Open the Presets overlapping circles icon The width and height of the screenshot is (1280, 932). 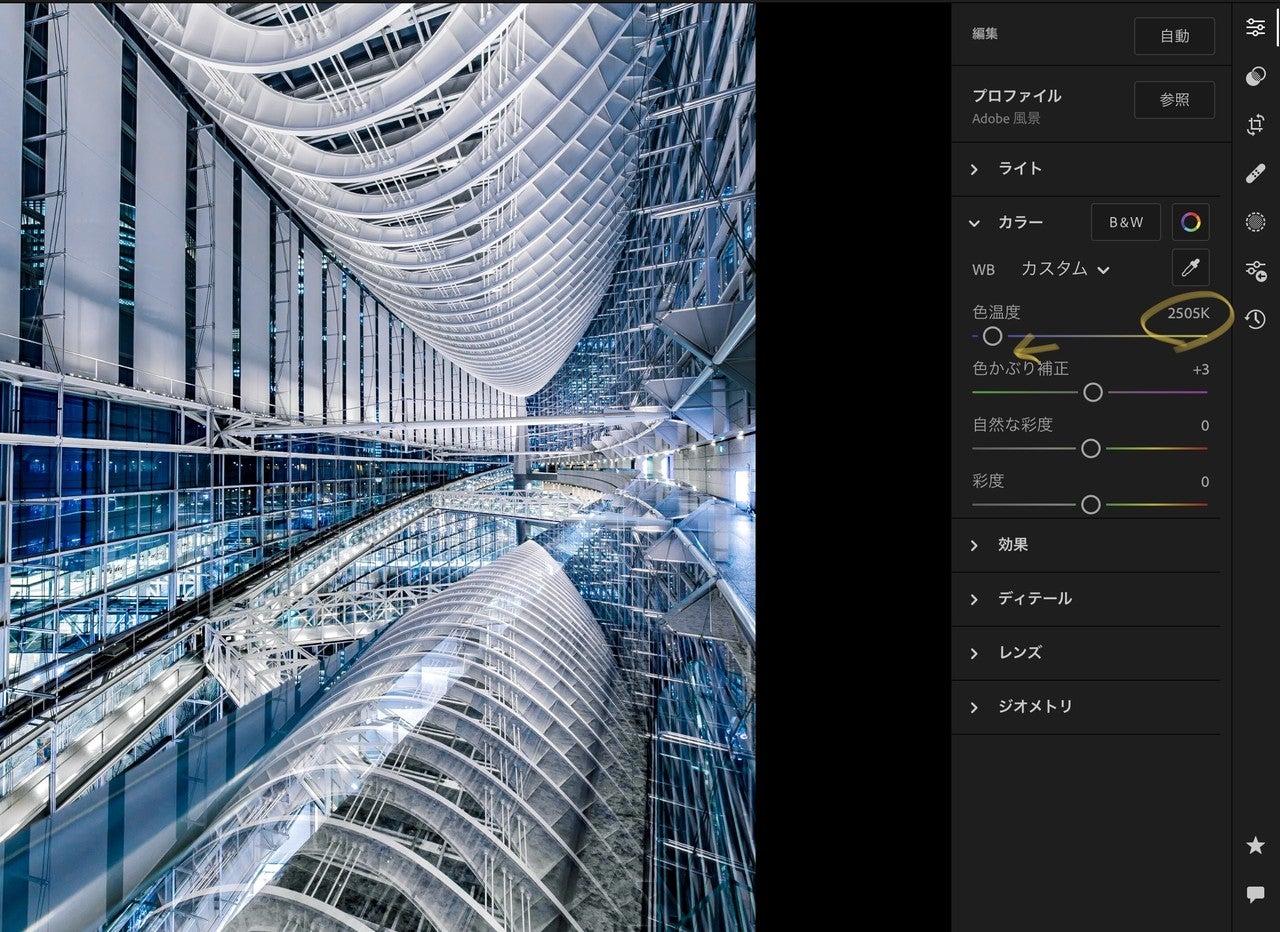[1255, 77]
